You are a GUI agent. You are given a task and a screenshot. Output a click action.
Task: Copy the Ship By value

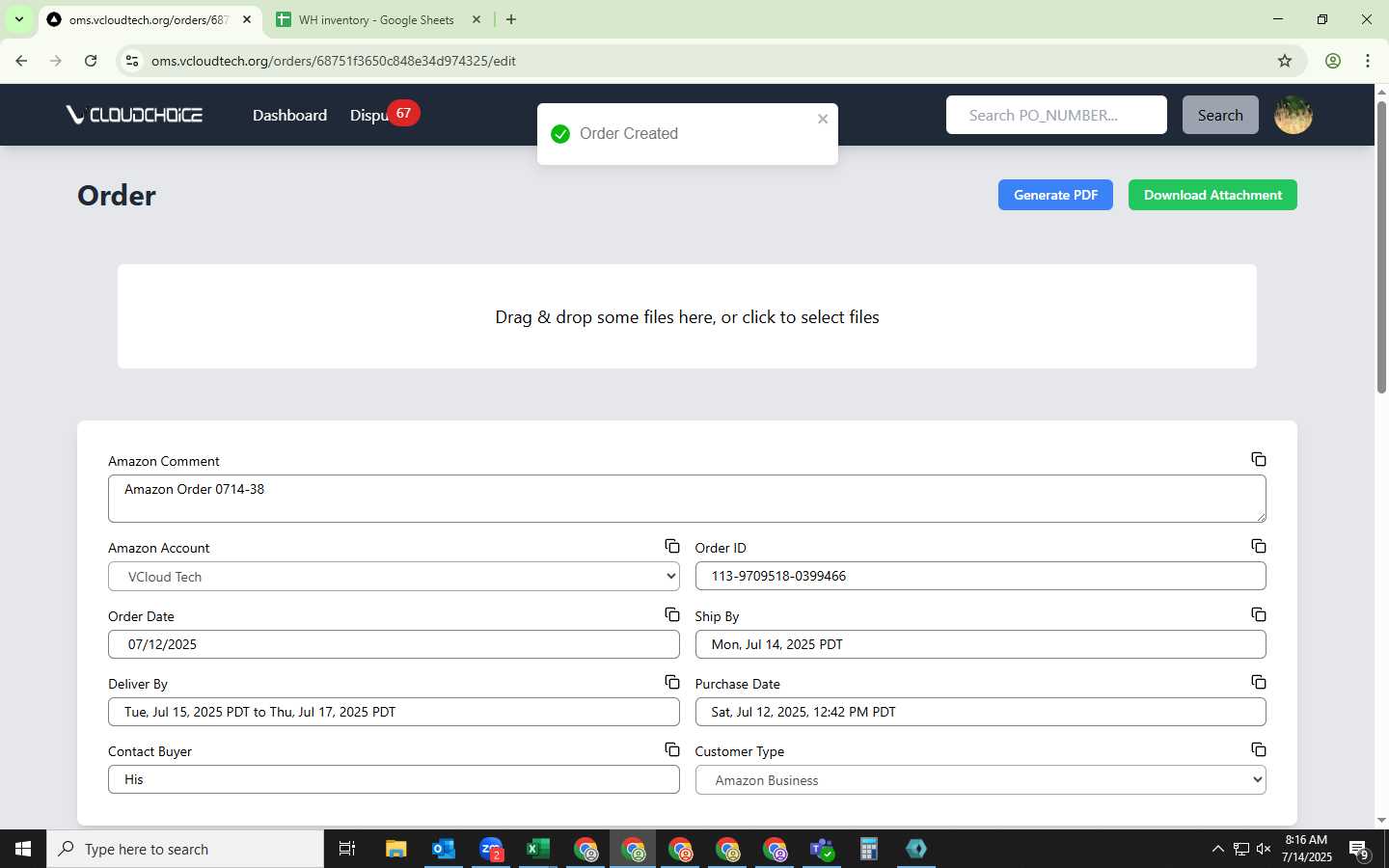point(1258,614)
